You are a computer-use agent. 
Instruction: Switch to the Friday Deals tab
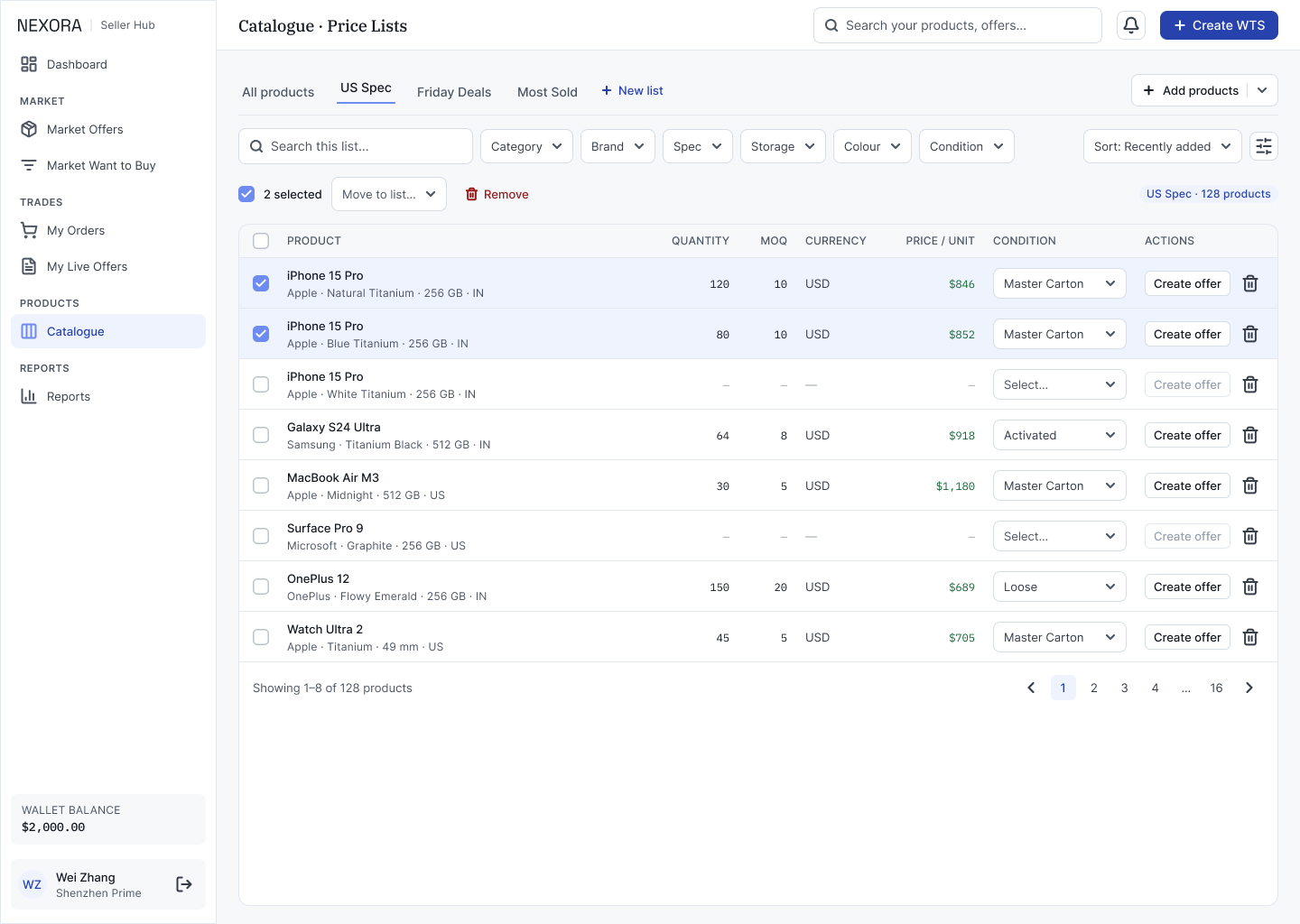click(x=454, y=92)
